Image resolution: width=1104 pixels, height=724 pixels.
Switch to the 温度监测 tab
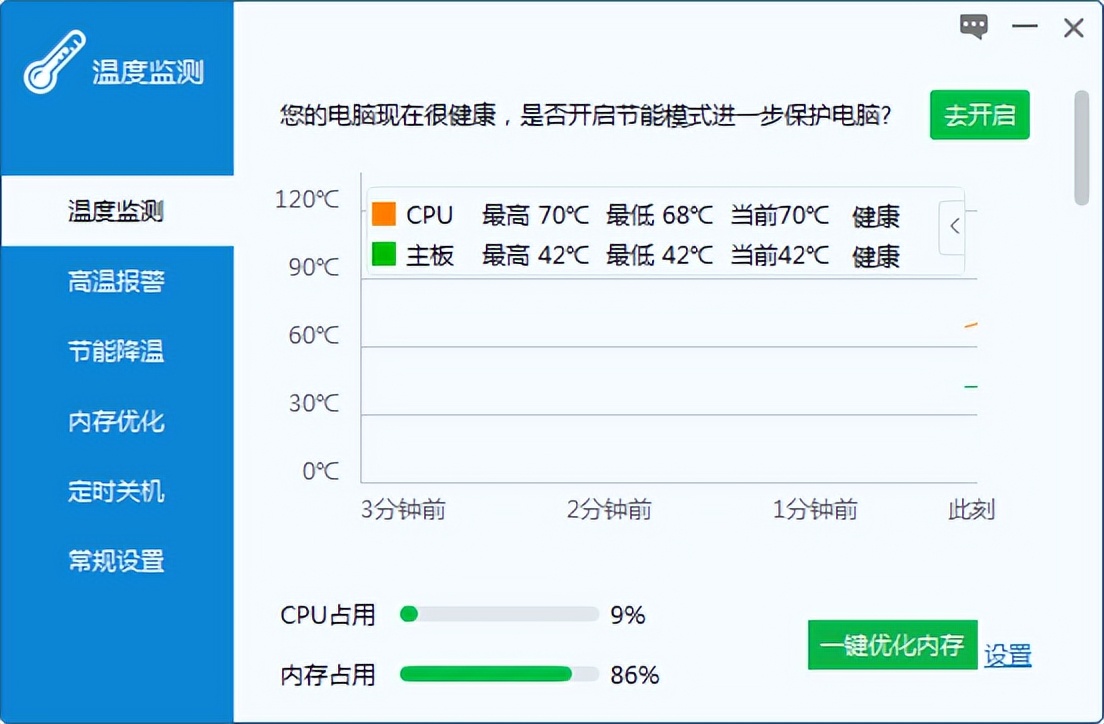(115, 211)
